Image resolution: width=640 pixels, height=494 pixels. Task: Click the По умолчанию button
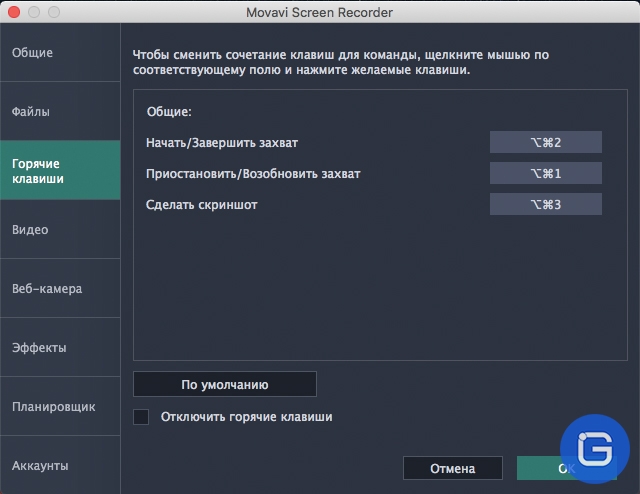pyautogui.click(x=225, y=384)
